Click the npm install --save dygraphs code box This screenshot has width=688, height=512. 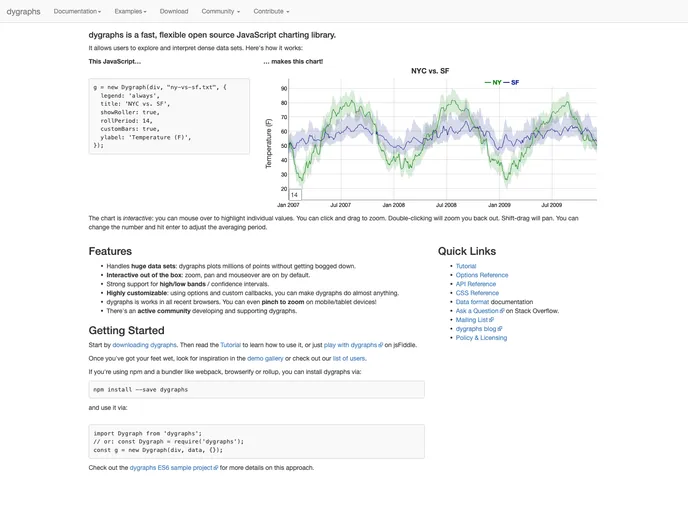point(256,390)
